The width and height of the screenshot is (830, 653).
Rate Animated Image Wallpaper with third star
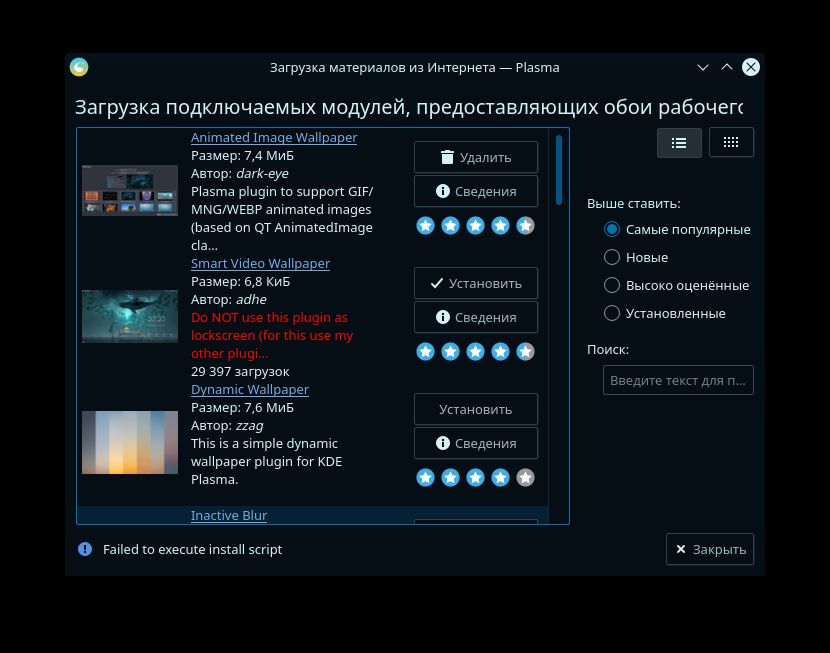(475, 225)
